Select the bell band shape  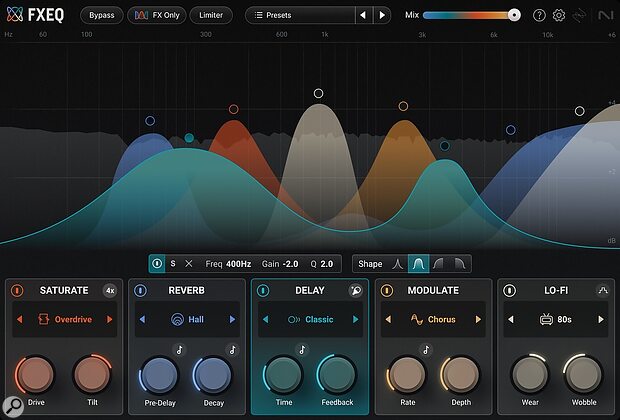tap(418, 264)
